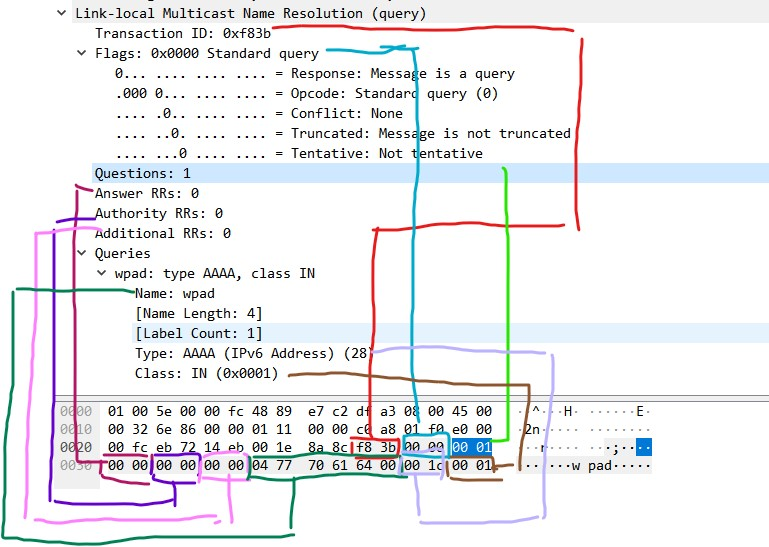
Task: Select the Opcode: Standard query (0) row
Action: click(x=307, y=93)
